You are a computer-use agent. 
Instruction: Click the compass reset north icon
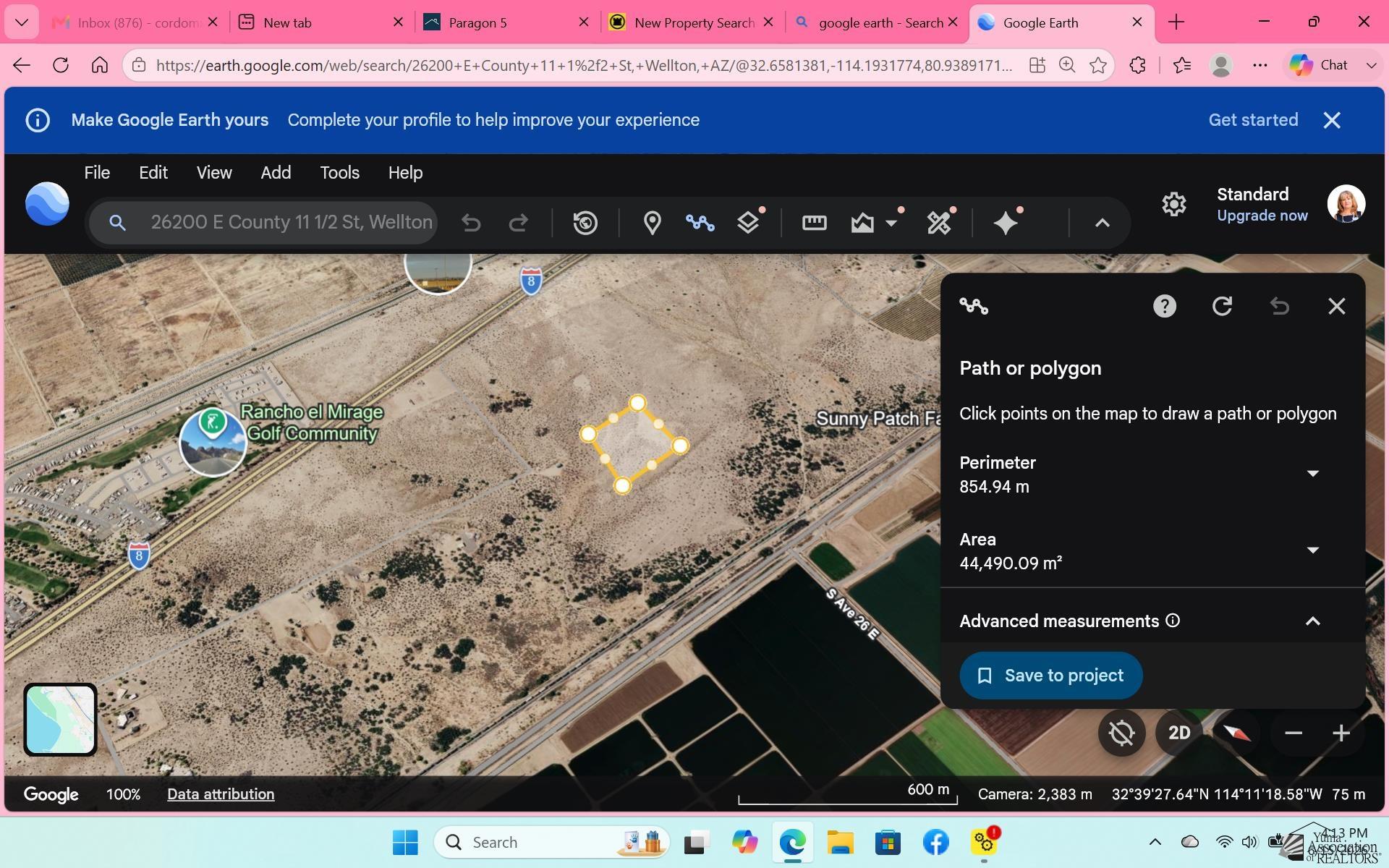1236,733
